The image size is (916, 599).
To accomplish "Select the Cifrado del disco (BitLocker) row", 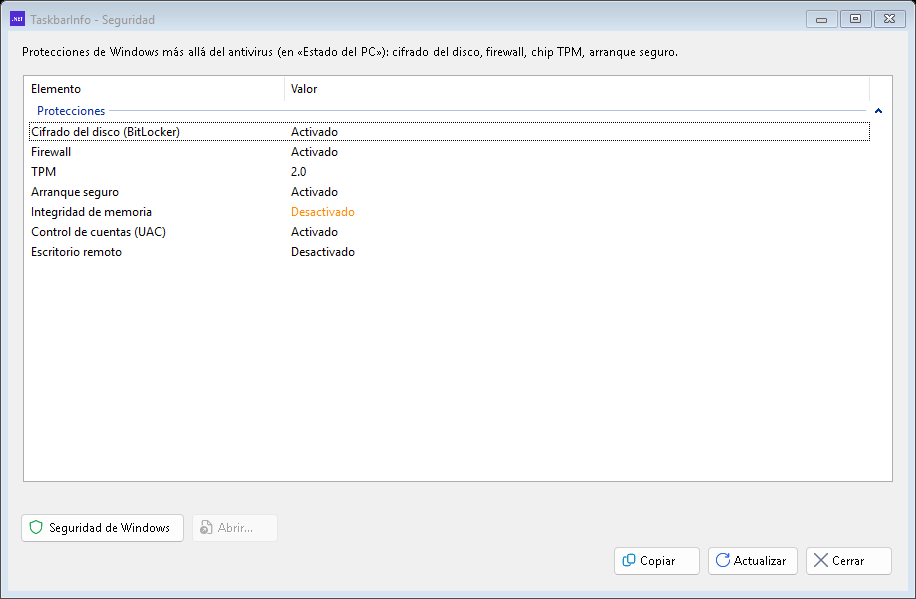I will pyautogui.click(x=449, y=131).
